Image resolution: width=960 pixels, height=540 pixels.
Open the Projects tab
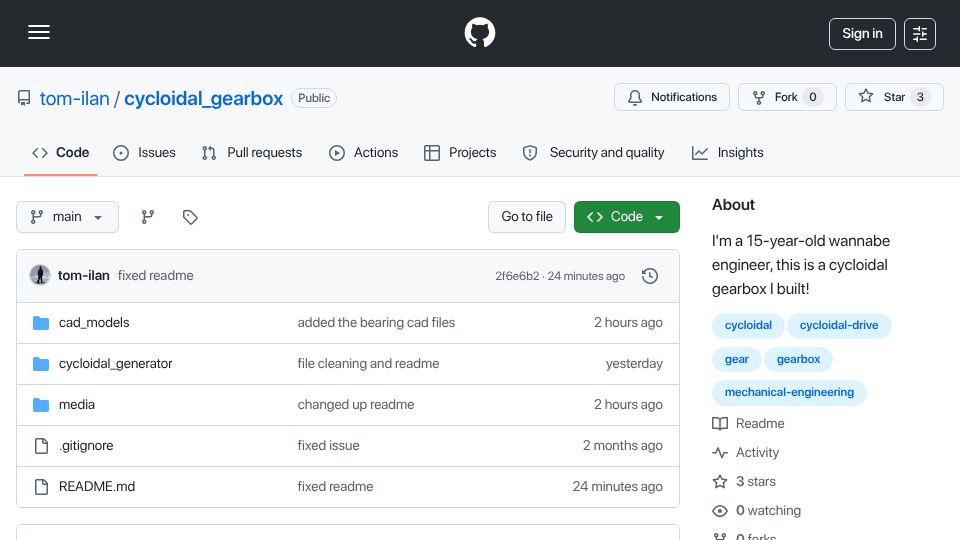pos(460,152)
